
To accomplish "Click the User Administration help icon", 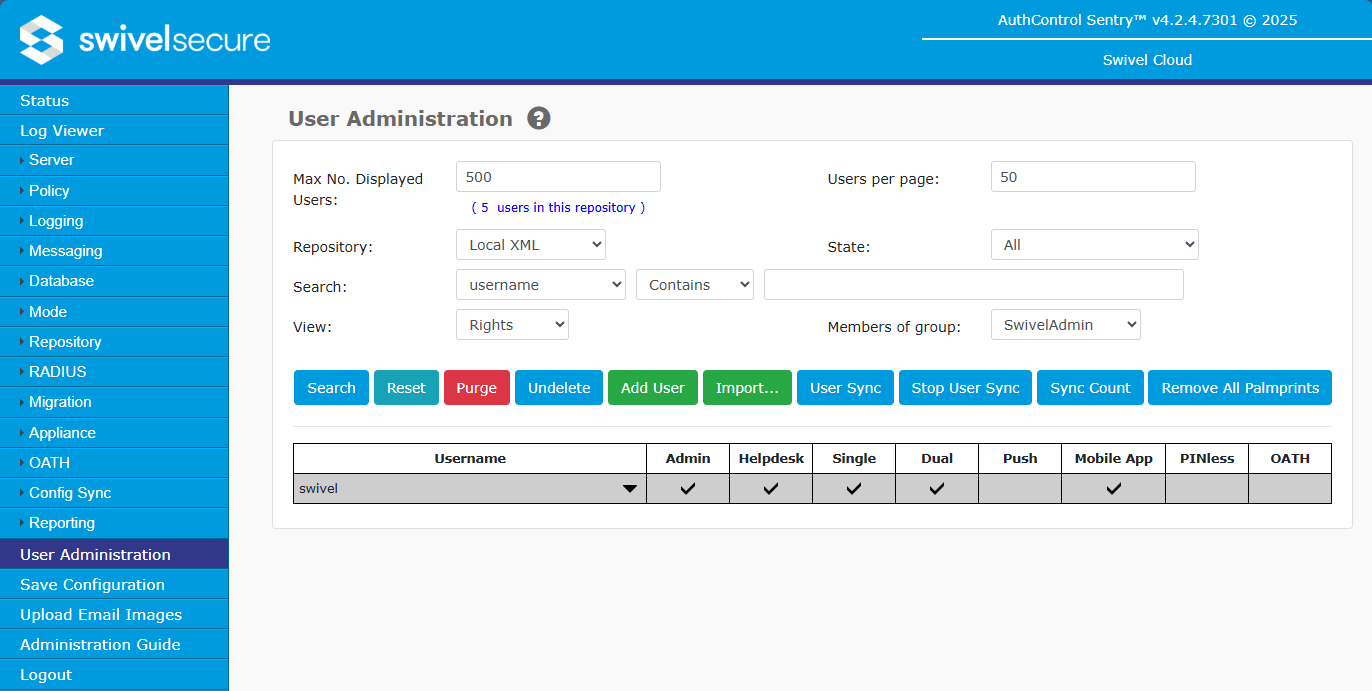I will click(538, 118).
